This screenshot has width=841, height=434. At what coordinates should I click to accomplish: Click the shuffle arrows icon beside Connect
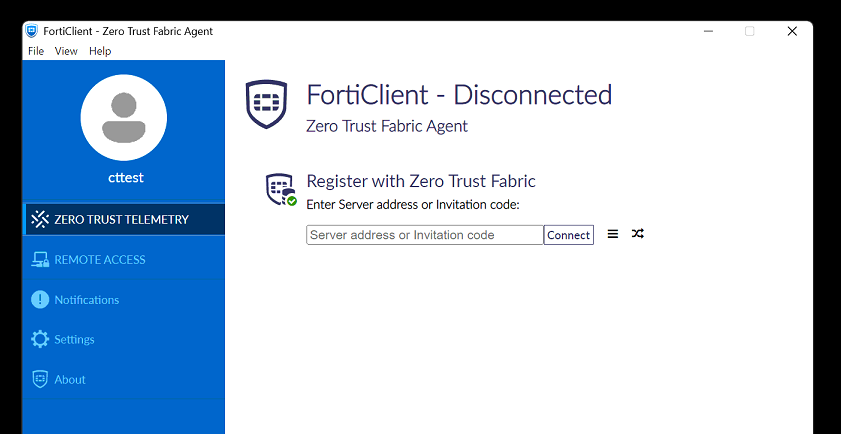click(638, 234)
